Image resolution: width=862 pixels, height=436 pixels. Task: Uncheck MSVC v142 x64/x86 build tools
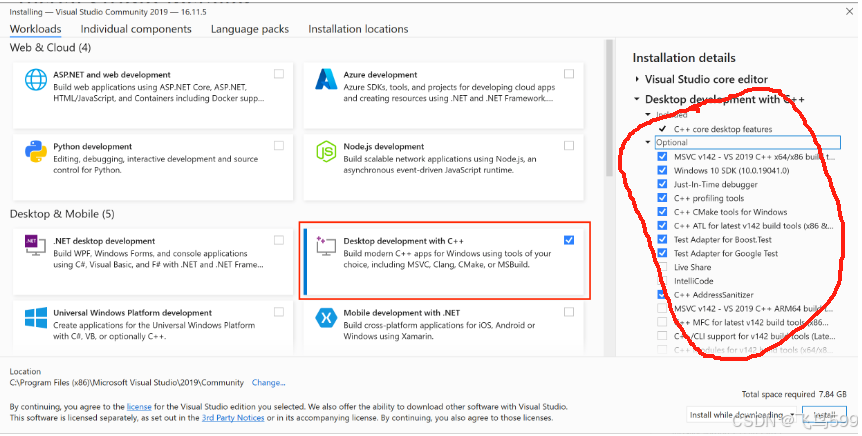[x=662, y=157]
